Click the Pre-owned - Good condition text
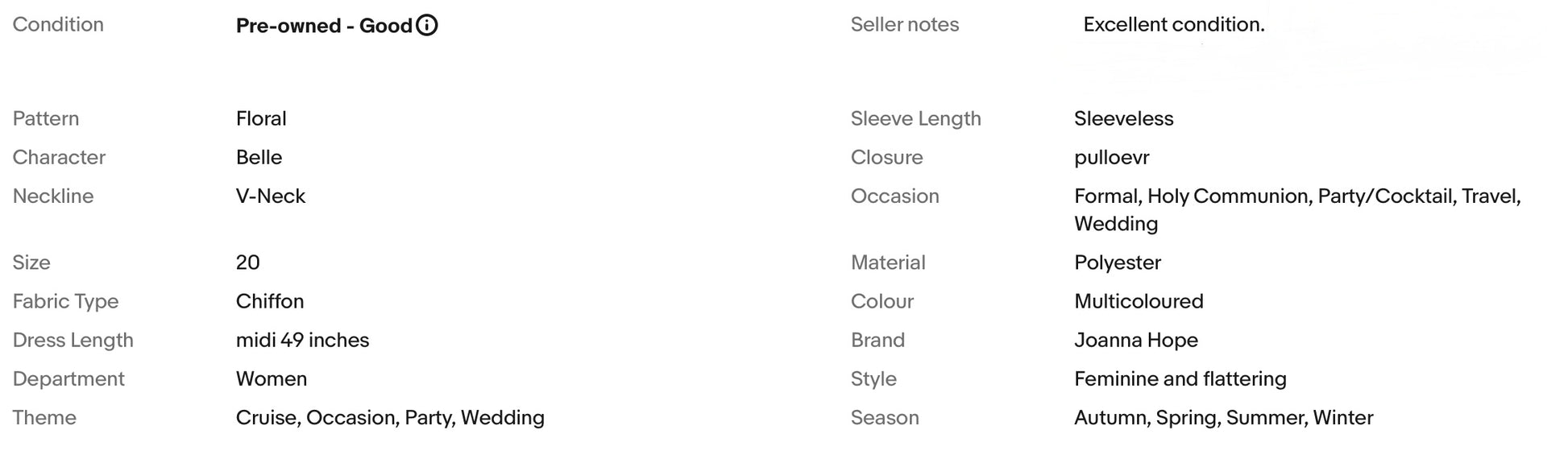The width and height of the screenshot is (1568, 459). (324, 26)
